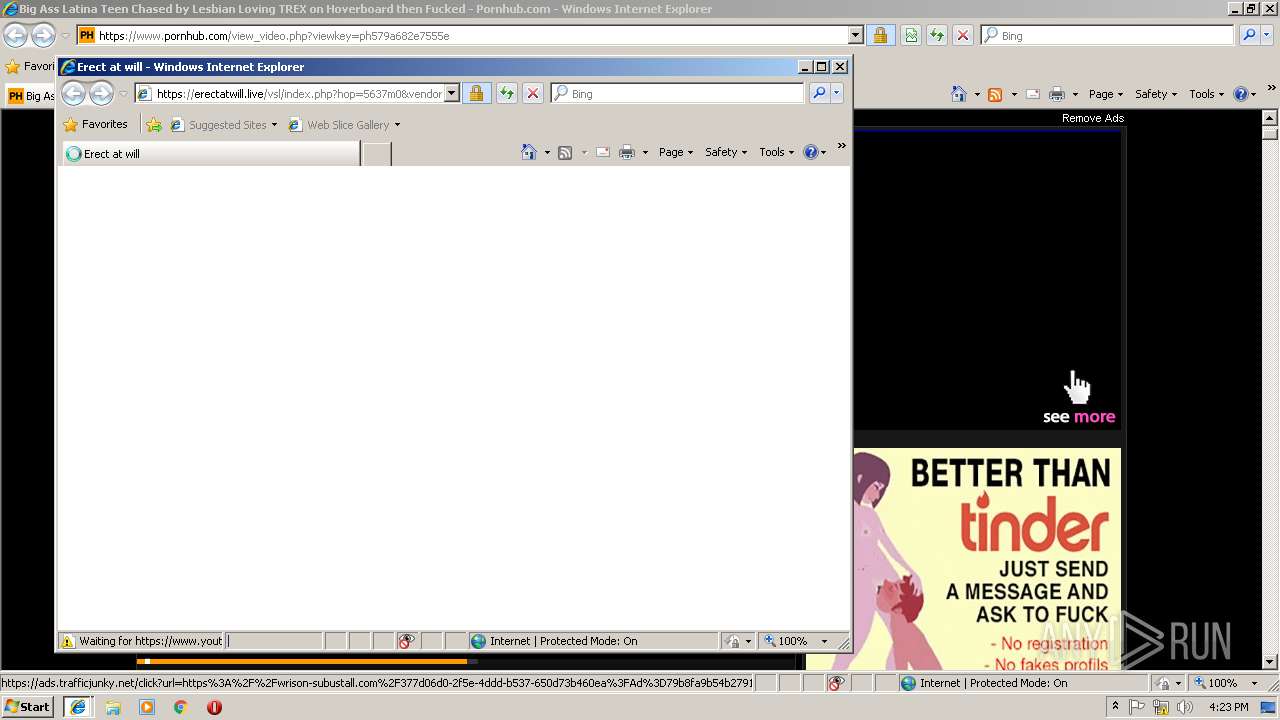Click the lock icon in the main window address bar
This screenshot has width=1280, height=720.
880,35
